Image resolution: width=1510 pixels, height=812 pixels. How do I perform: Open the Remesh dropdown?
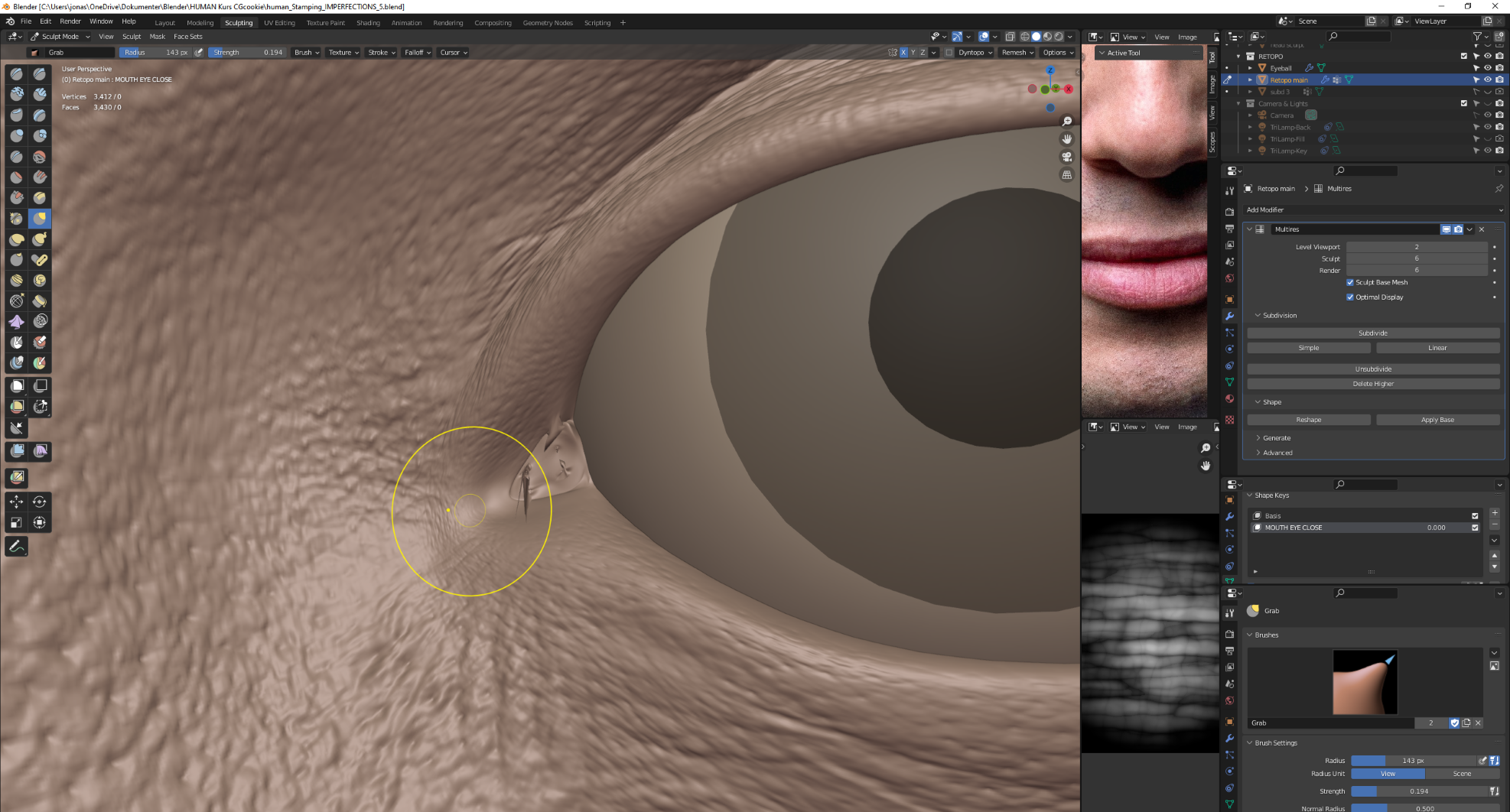(1017, 53)
